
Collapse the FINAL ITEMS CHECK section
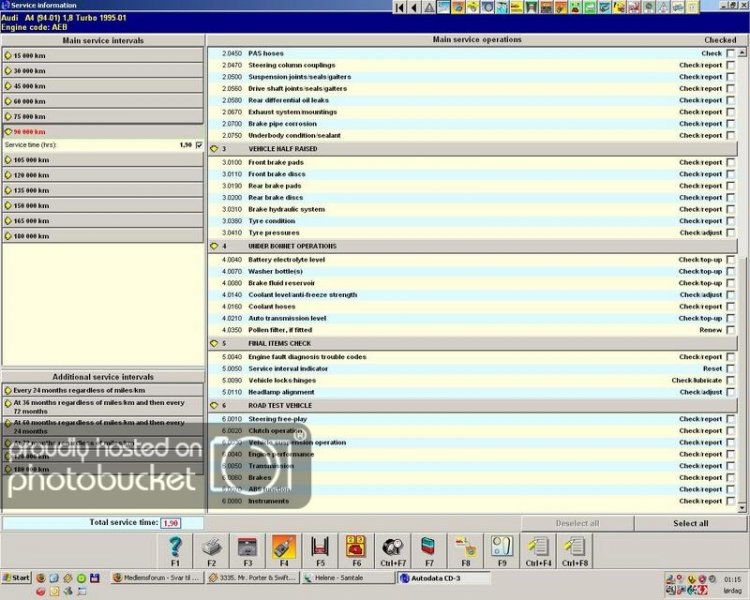point(213,342)
